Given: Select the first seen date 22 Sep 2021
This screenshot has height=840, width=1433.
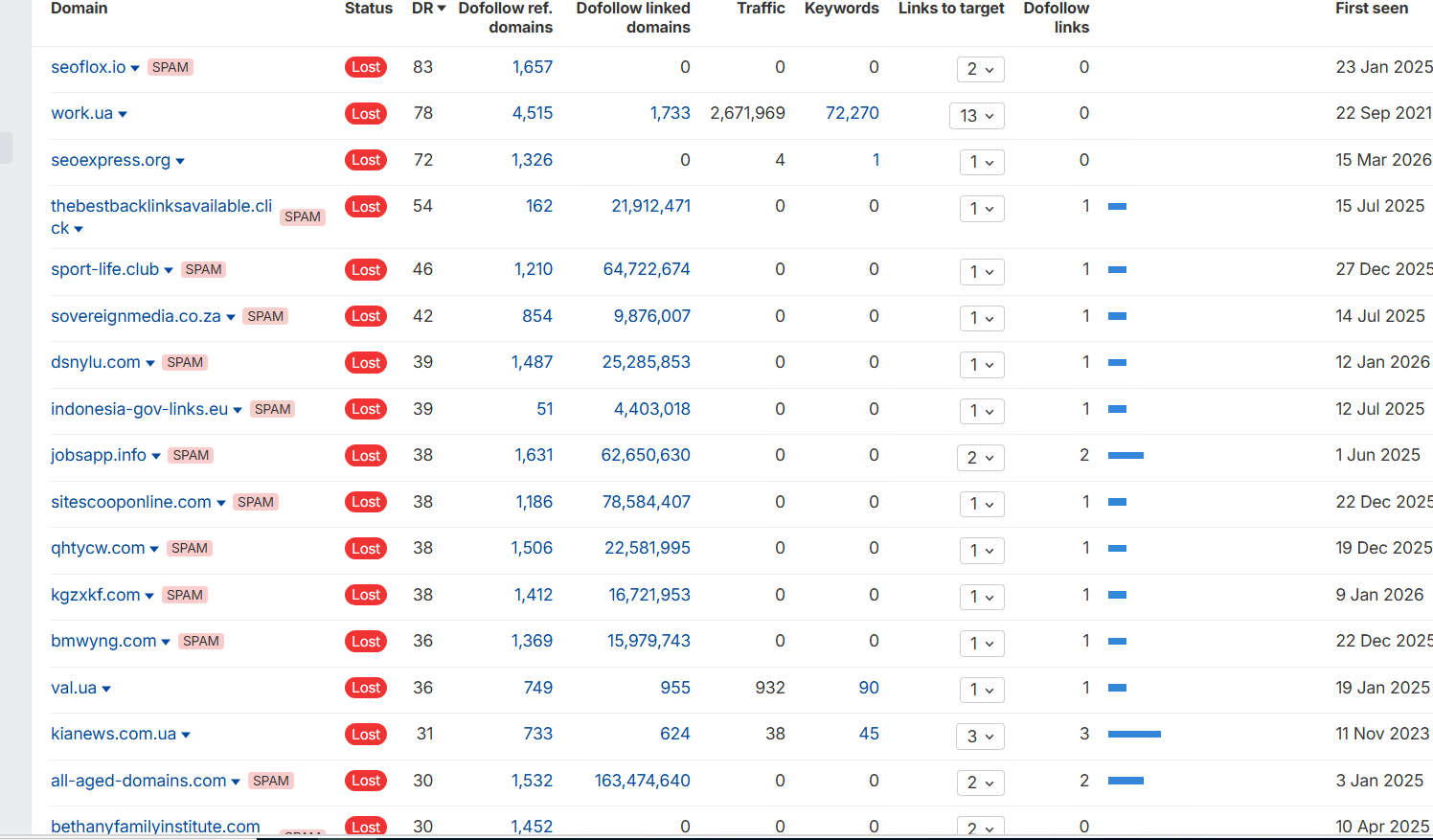Looking at the screenshot, I should point(1384,113).
